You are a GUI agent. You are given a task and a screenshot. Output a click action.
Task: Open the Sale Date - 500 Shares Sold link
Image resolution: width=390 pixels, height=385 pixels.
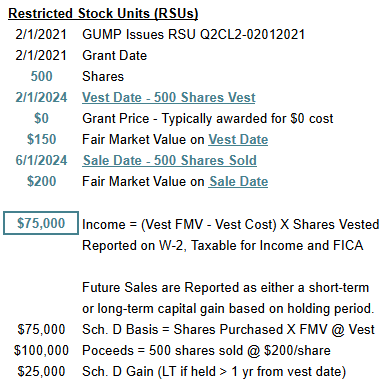(x=169, y=160)
